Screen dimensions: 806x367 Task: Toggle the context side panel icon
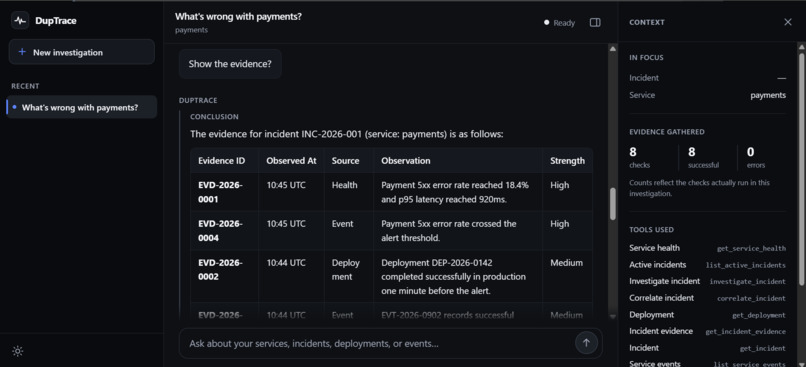(595, 23)
